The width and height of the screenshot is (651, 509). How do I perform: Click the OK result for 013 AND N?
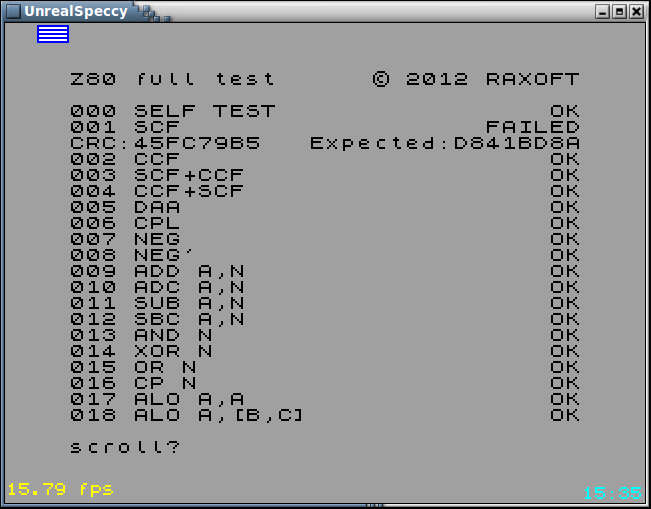(x=564, y=335)
